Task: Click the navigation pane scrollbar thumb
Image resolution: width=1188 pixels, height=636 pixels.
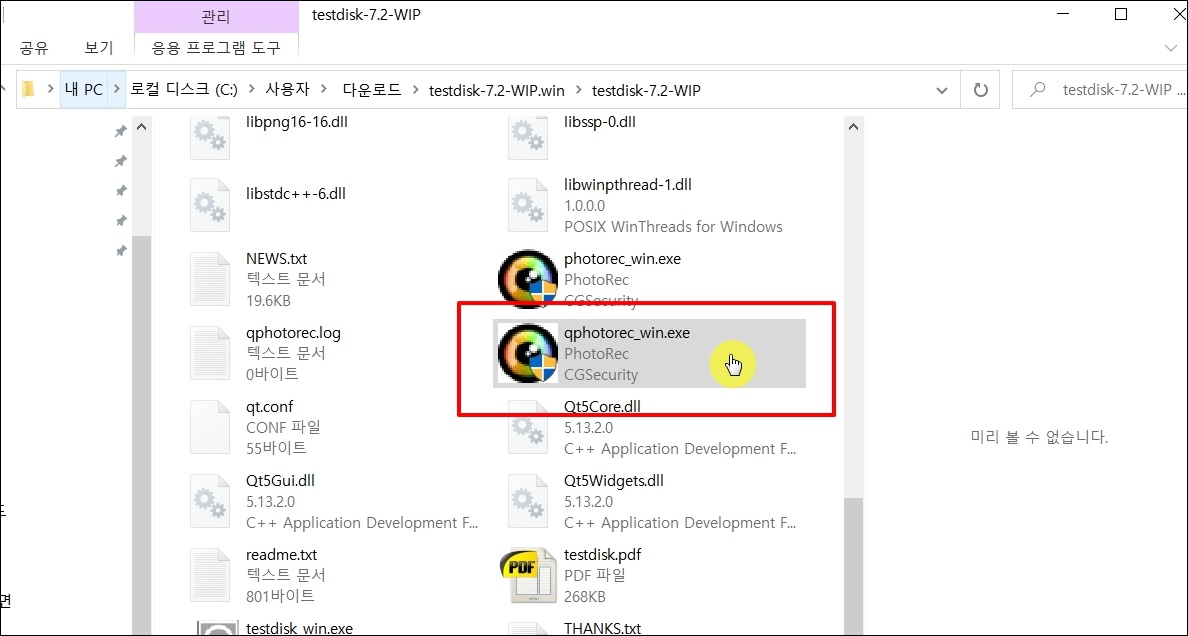Action: (141, 433)
